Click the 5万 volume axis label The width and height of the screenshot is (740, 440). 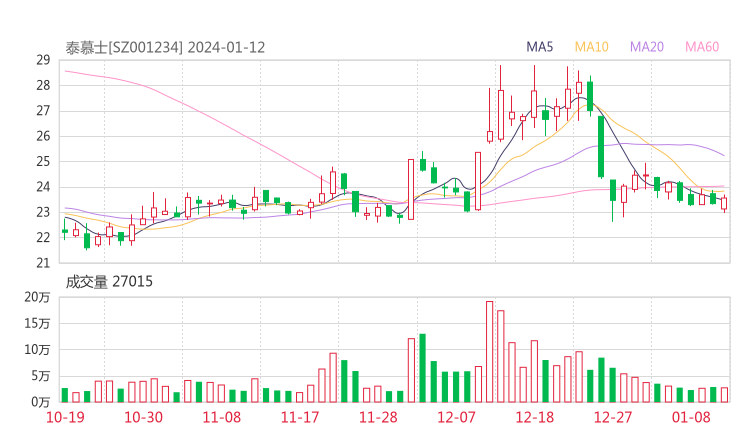coord(41,376)
